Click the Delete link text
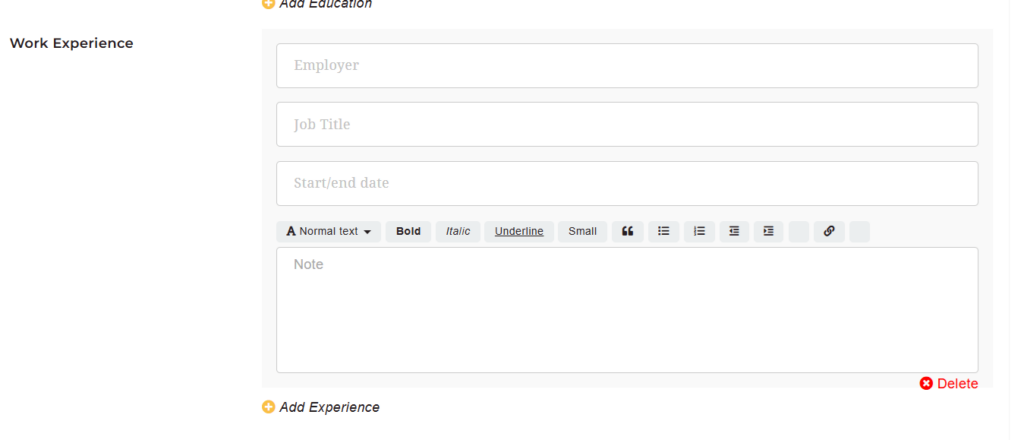Screen dimensions: 1024x440 957,384
